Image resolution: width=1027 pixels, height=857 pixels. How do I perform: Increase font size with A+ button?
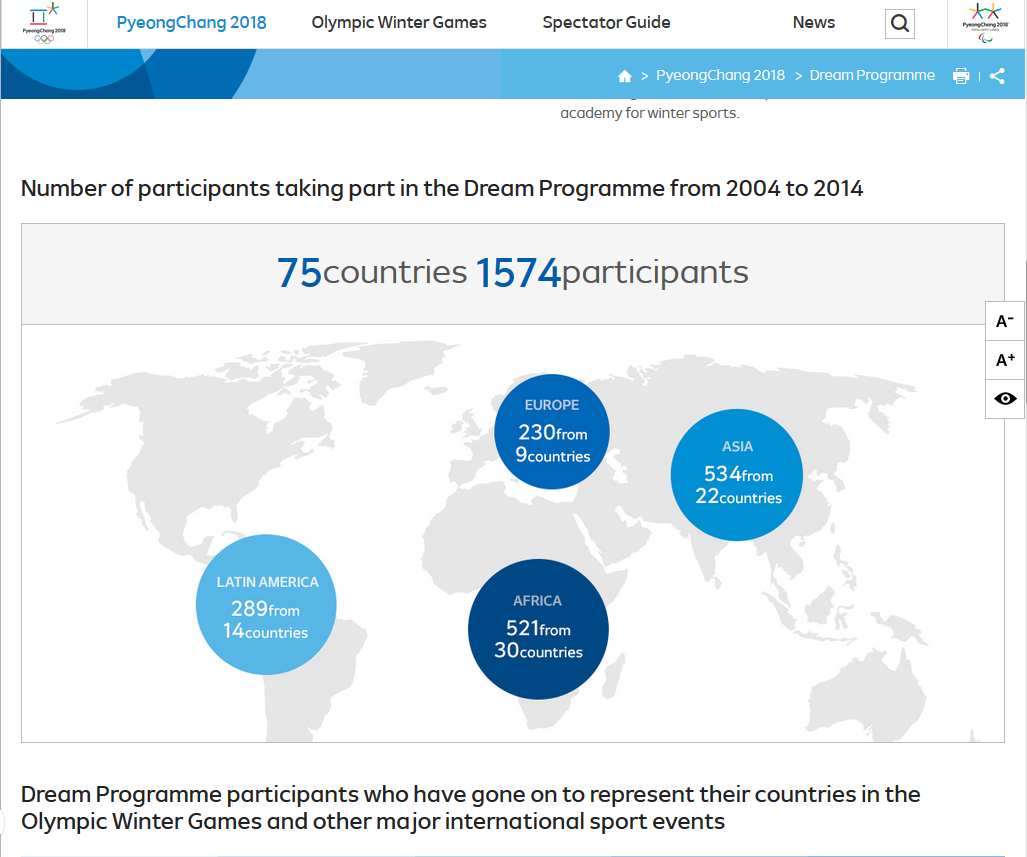pos(1005,360)
